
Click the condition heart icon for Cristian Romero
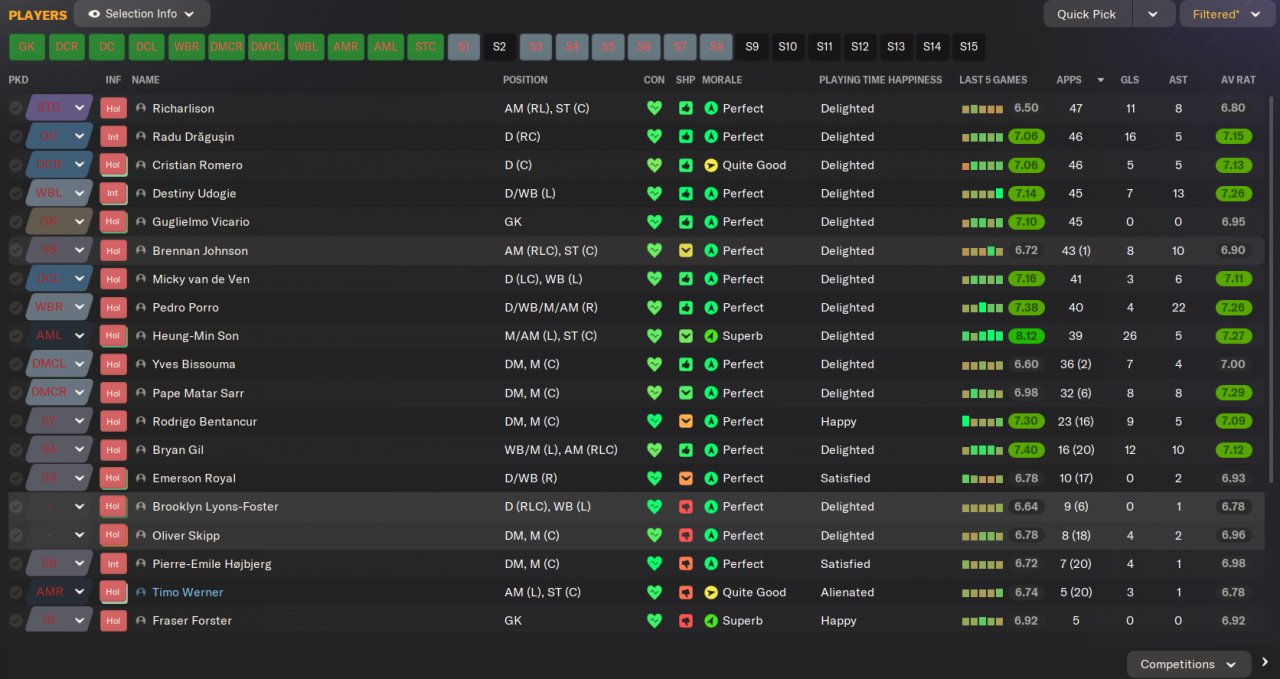click(654, 165)
